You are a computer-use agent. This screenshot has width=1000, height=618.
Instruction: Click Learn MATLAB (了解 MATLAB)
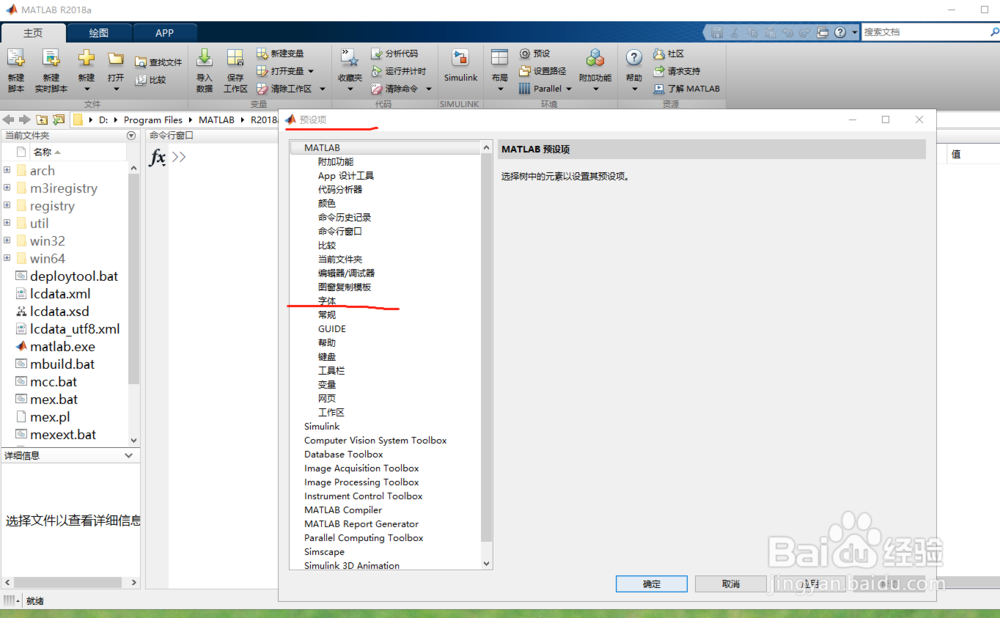[686, 89]
